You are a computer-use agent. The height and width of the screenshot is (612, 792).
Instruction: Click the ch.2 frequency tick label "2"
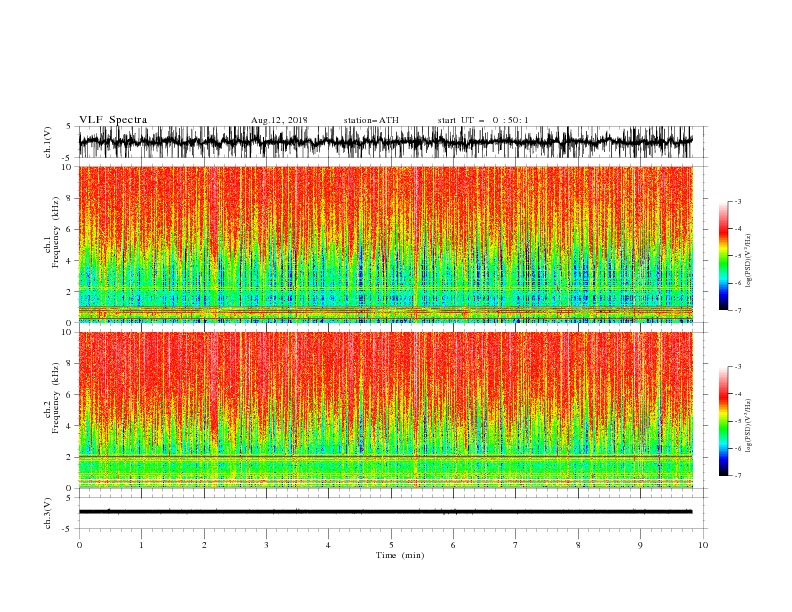(x=70, y=457)
